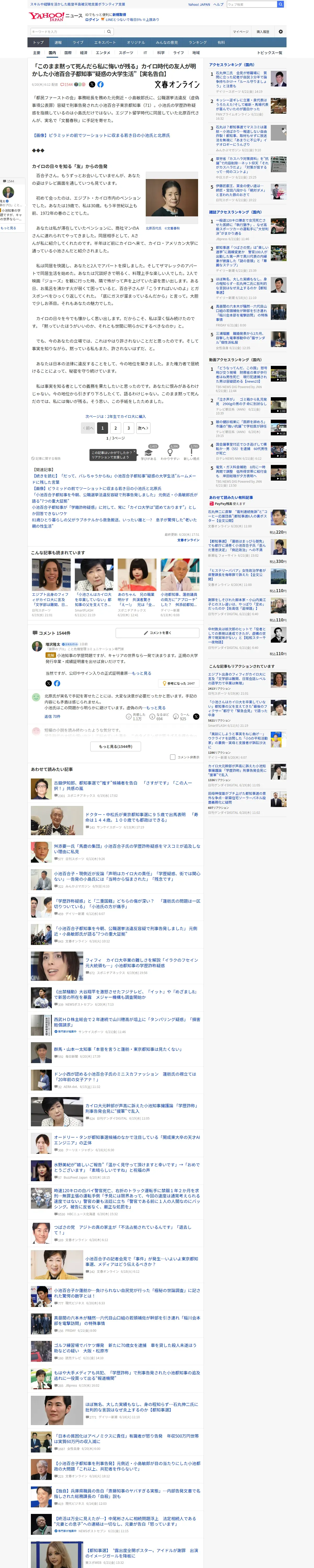
Task: Click the ヘルプ link at top
Action: (x=218, y=4)
